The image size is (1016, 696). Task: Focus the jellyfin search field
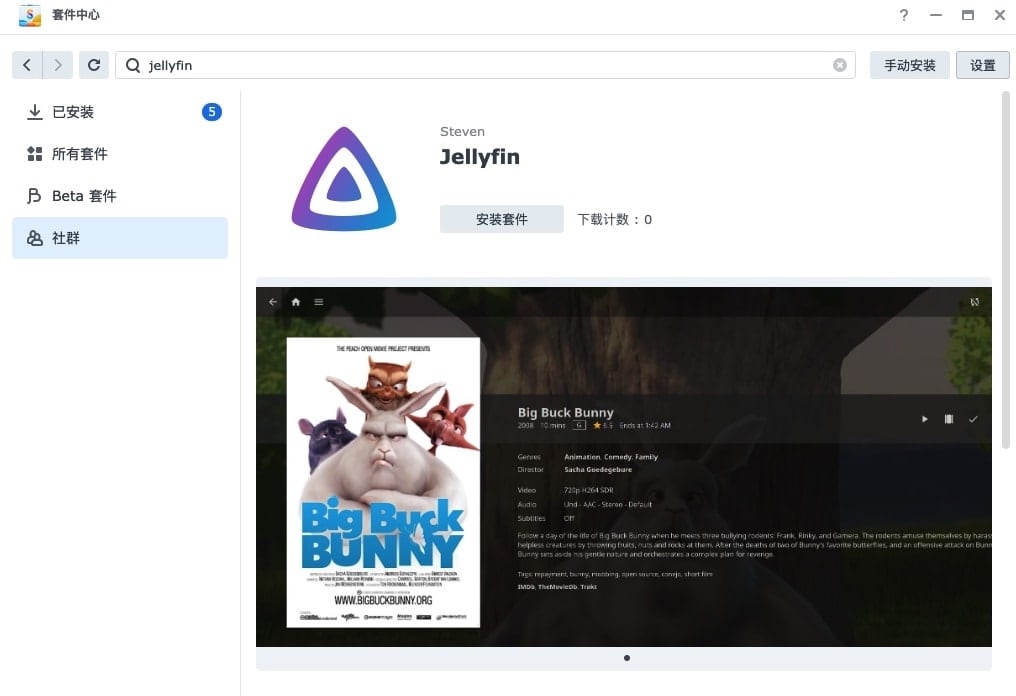[485, 65]
